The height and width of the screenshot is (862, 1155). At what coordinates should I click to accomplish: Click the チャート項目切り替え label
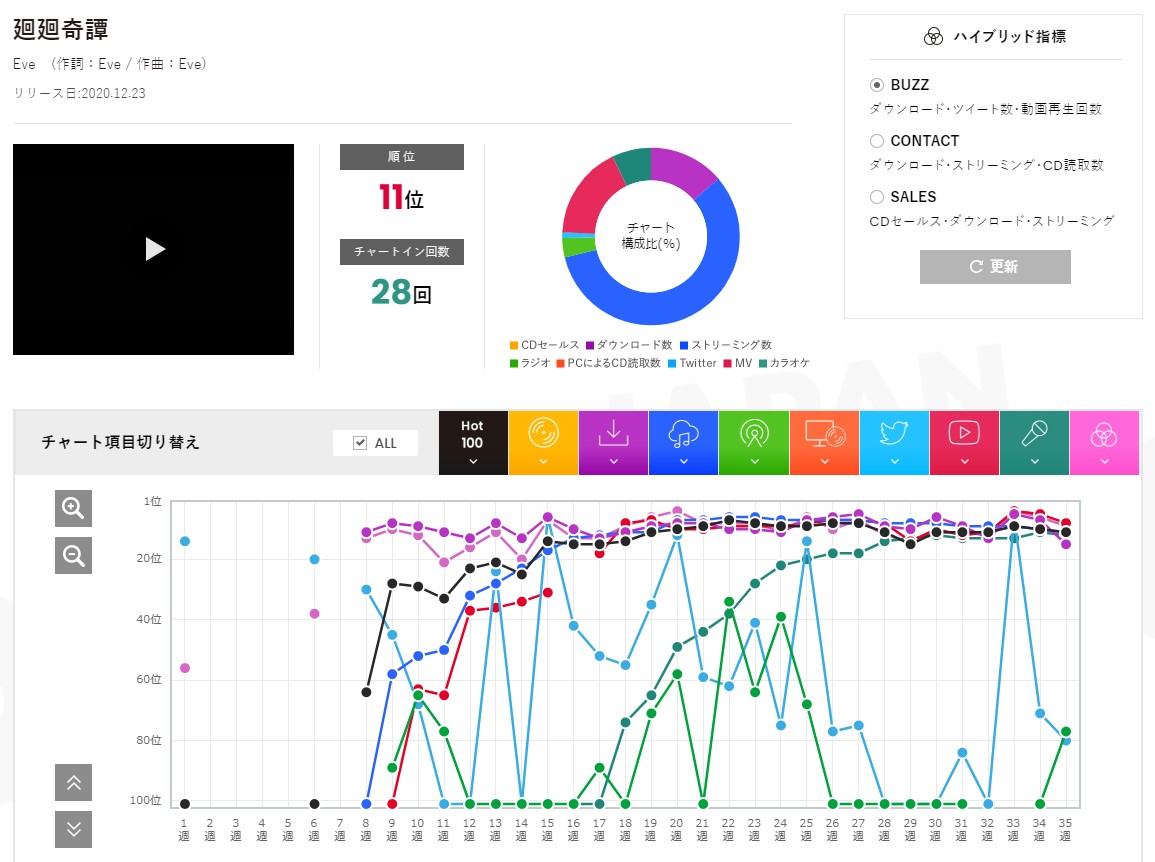click(120, 442)
